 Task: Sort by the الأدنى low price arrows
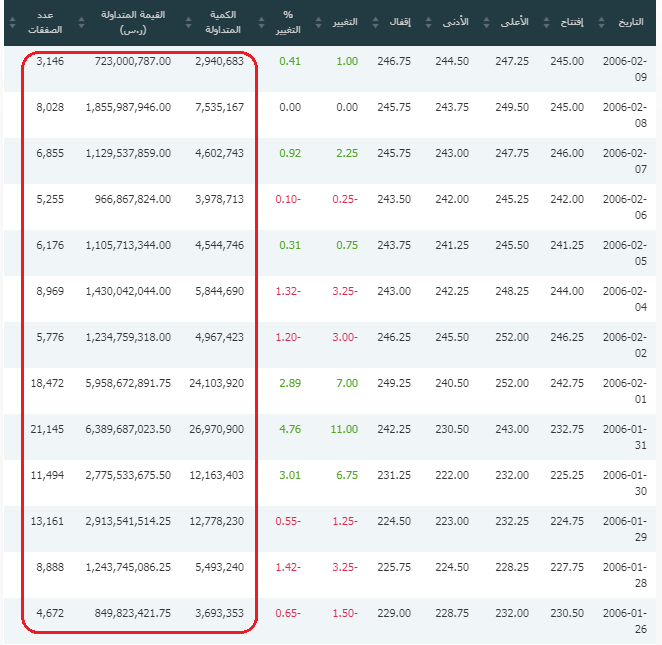pyautogui.click(x=429, y=22)
